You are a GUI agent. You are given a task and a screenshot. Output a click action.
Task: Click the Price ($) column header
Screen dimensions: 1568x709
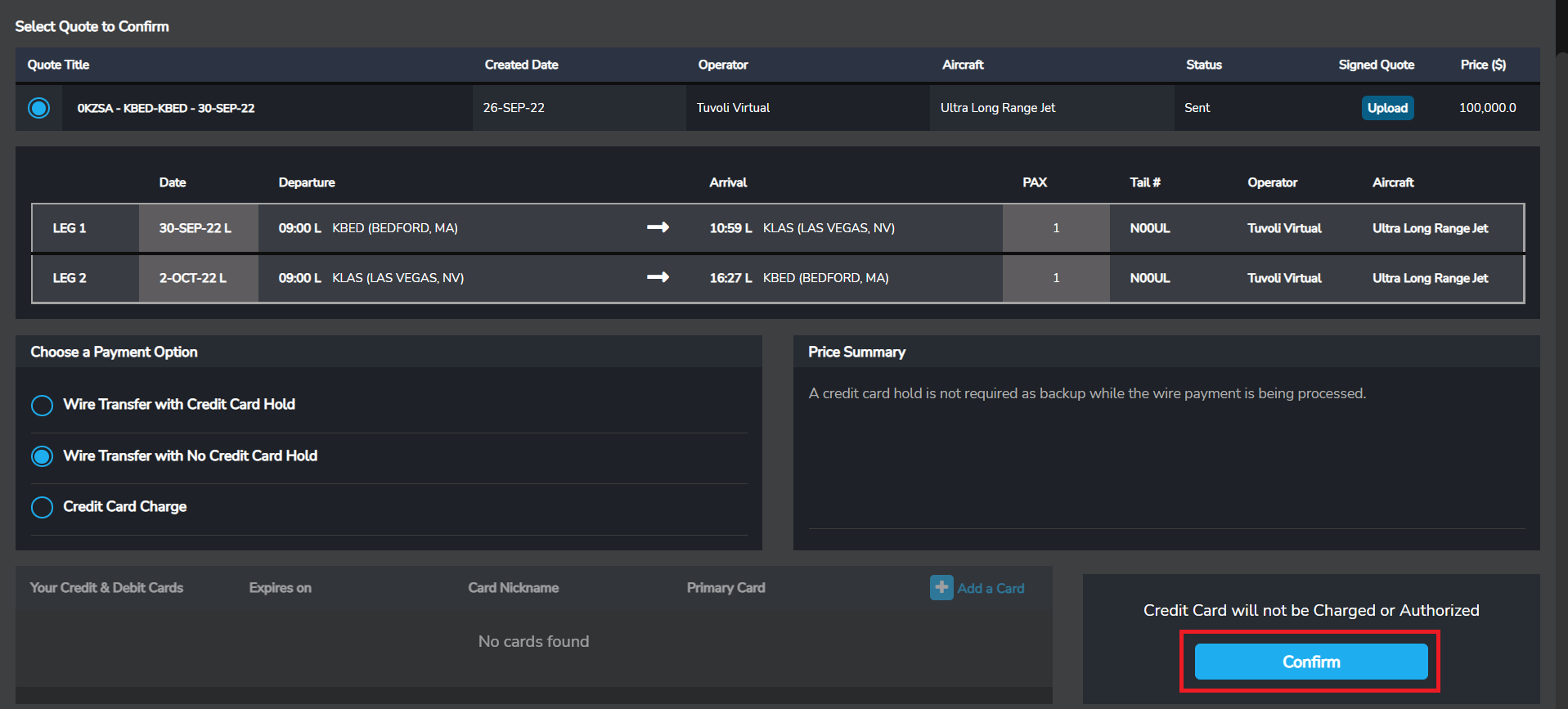(1482, 65)
